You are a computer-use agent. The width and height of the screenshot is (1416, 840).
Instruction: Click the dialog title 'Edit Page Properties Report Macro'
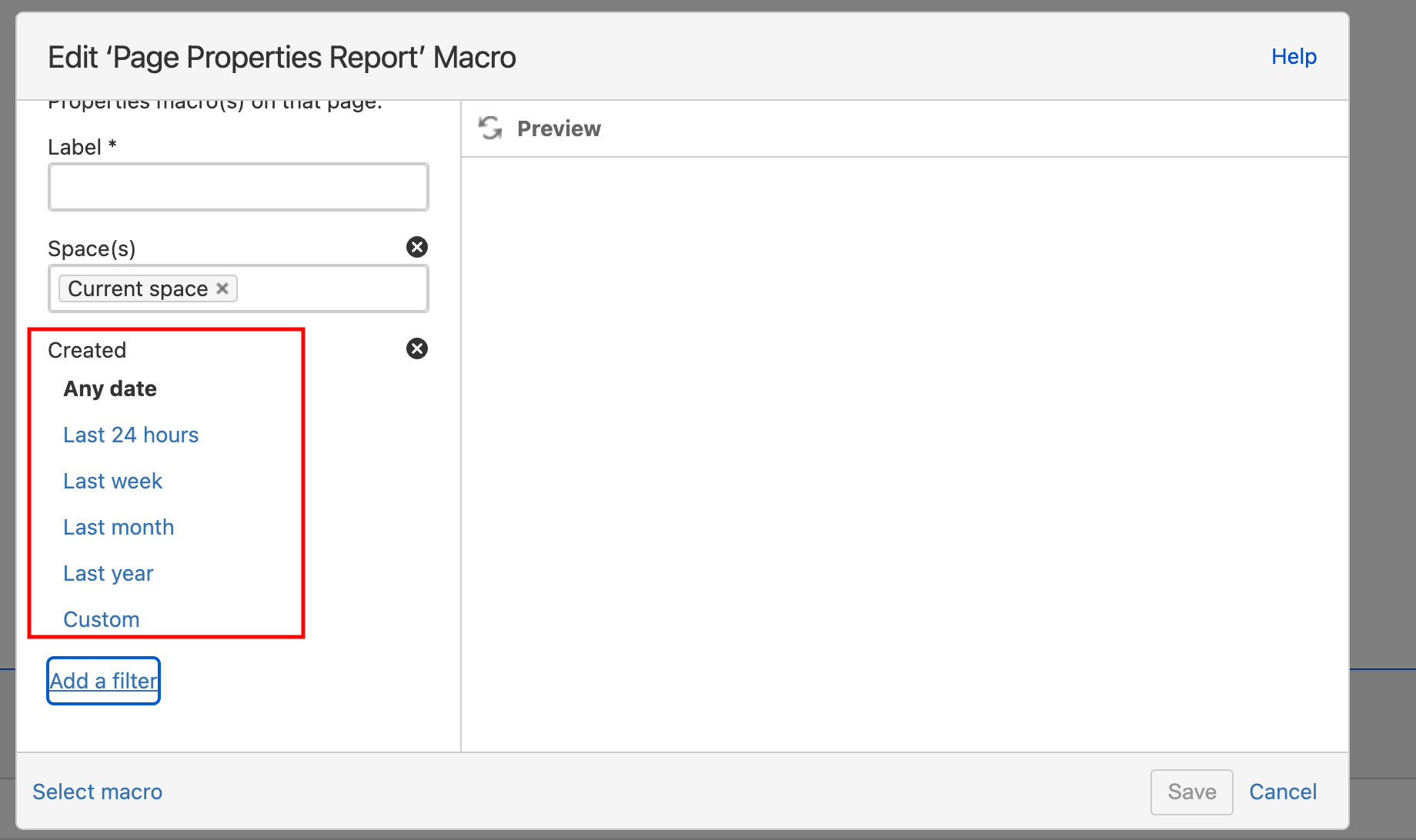[x=282, y=56]
